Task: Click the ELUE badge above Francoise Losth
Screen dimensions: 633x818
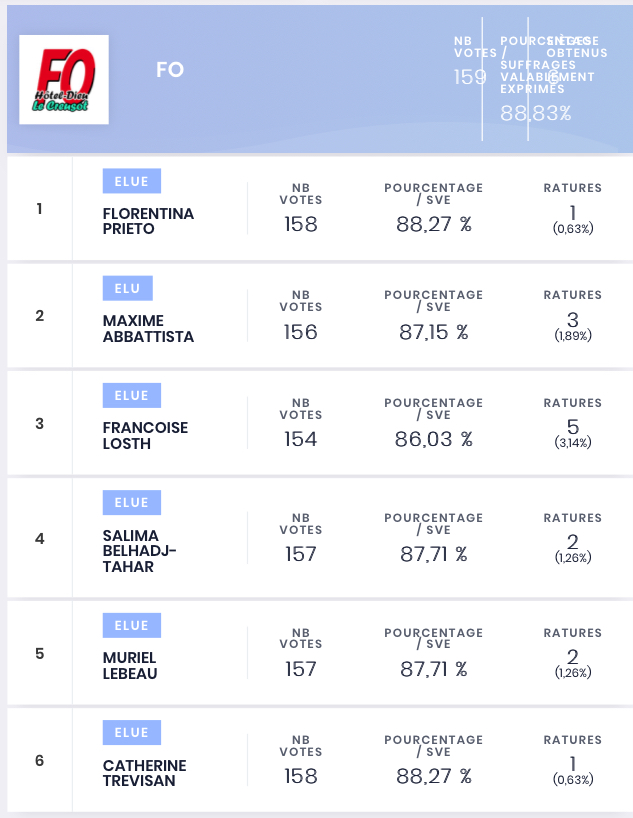Action: click(x=132, y=395)
